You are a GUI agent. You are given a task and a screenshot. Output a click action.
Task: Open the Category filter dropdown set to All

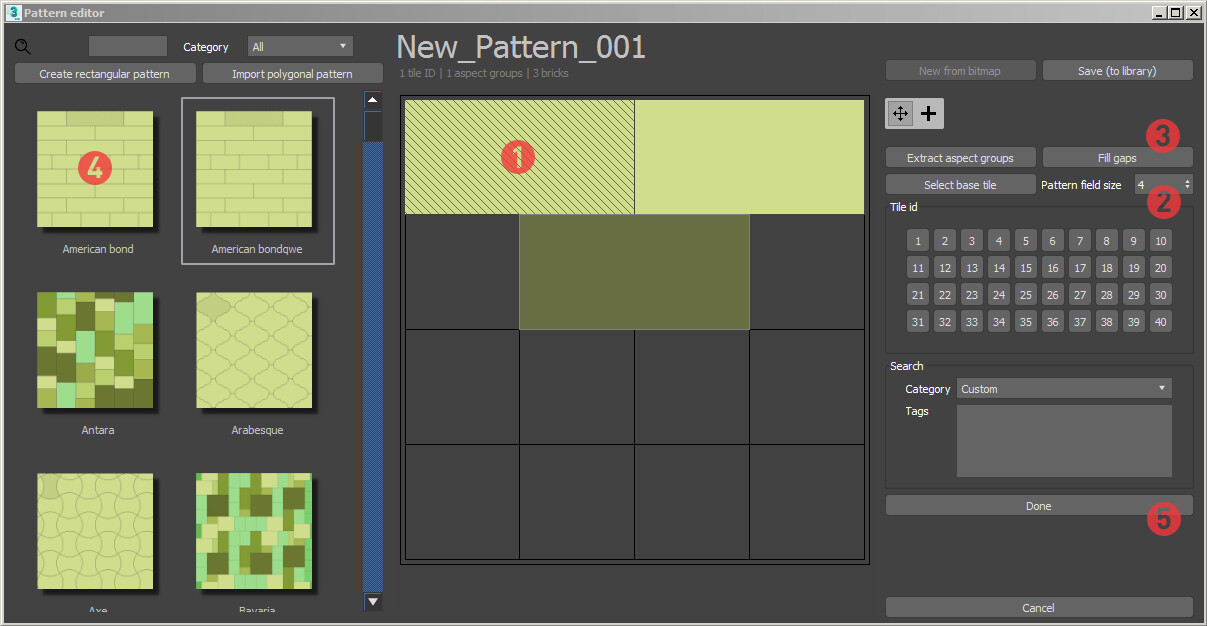(300, 47)
